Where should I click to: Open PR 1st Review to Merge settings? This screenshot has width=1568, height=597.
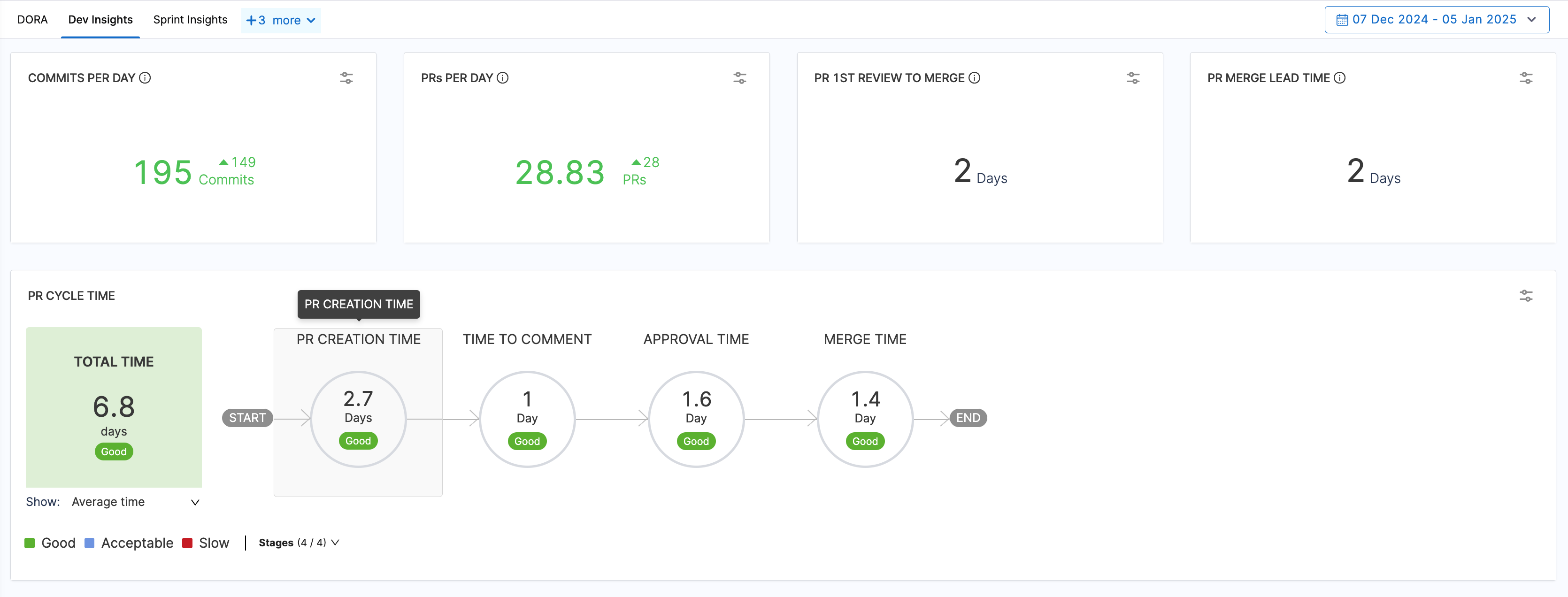(1132, 78)
